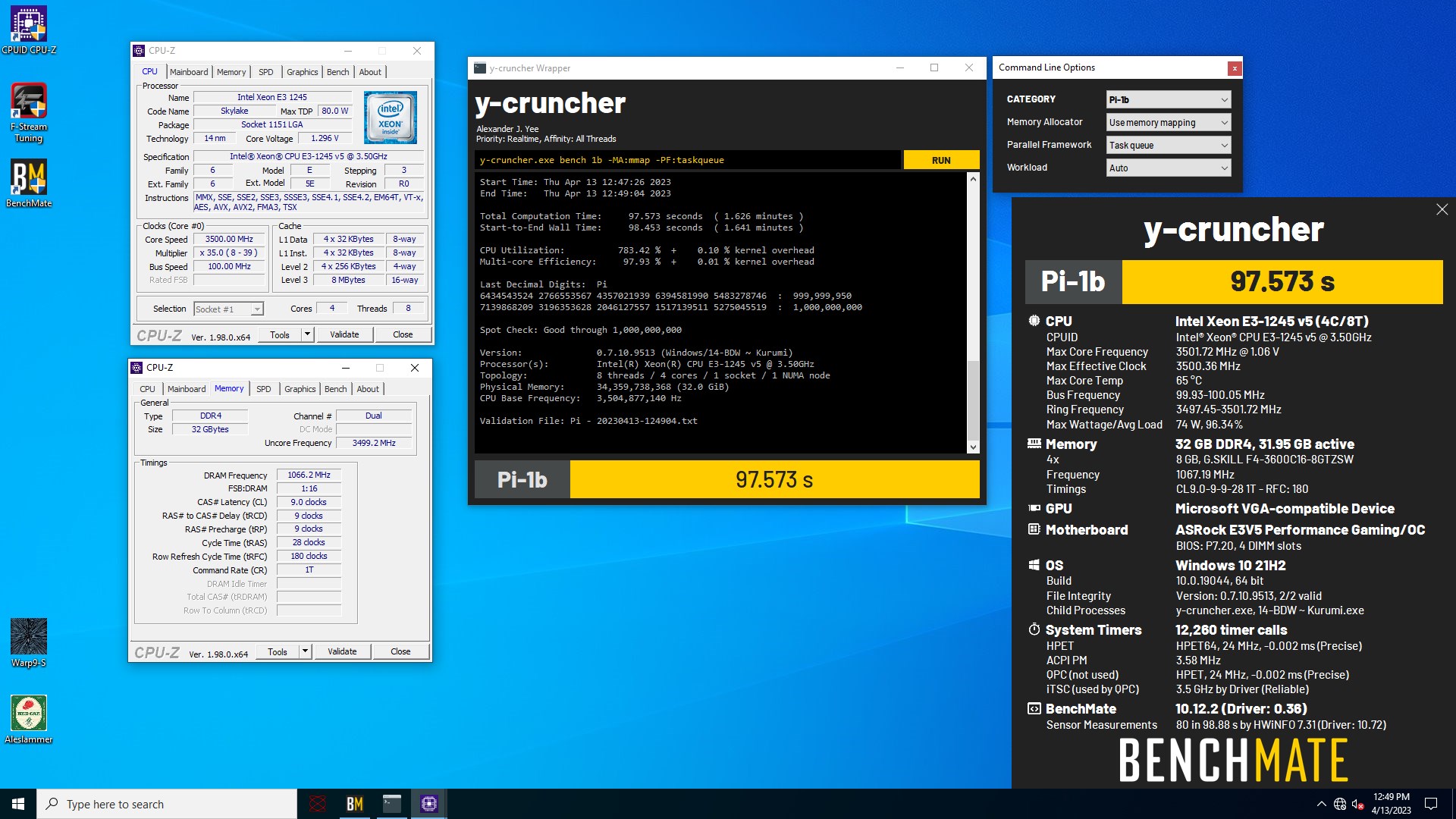Open the Memory Allocator dropdown
This screenshot has height=819, width=1456.
tap(1168, 122)
